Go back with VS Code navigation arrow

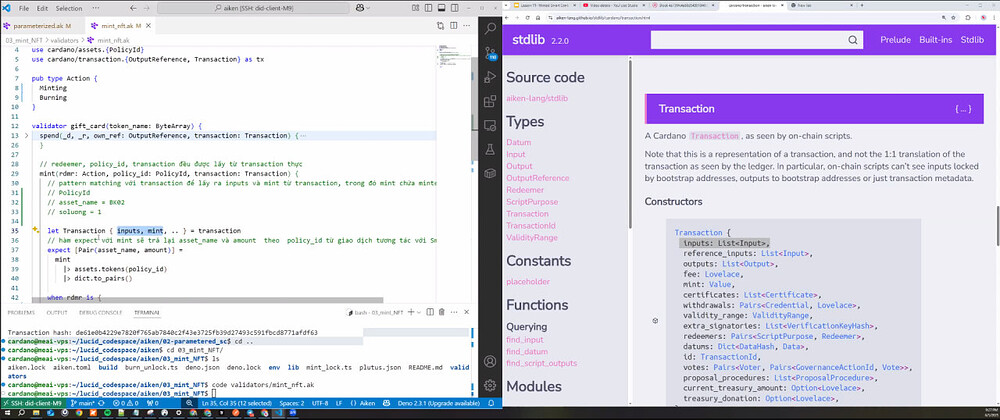coord(133,8)
